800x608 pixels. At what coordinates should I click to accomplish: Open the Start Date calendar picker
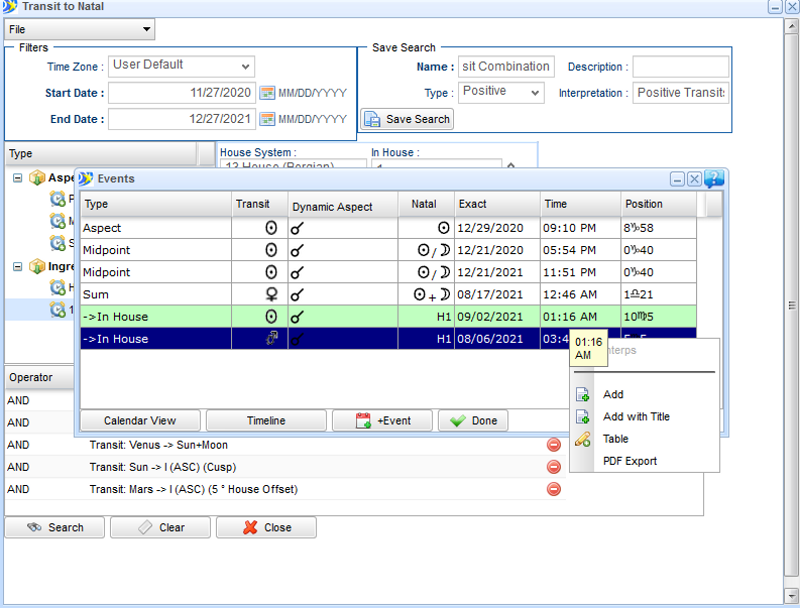[267, 93]
